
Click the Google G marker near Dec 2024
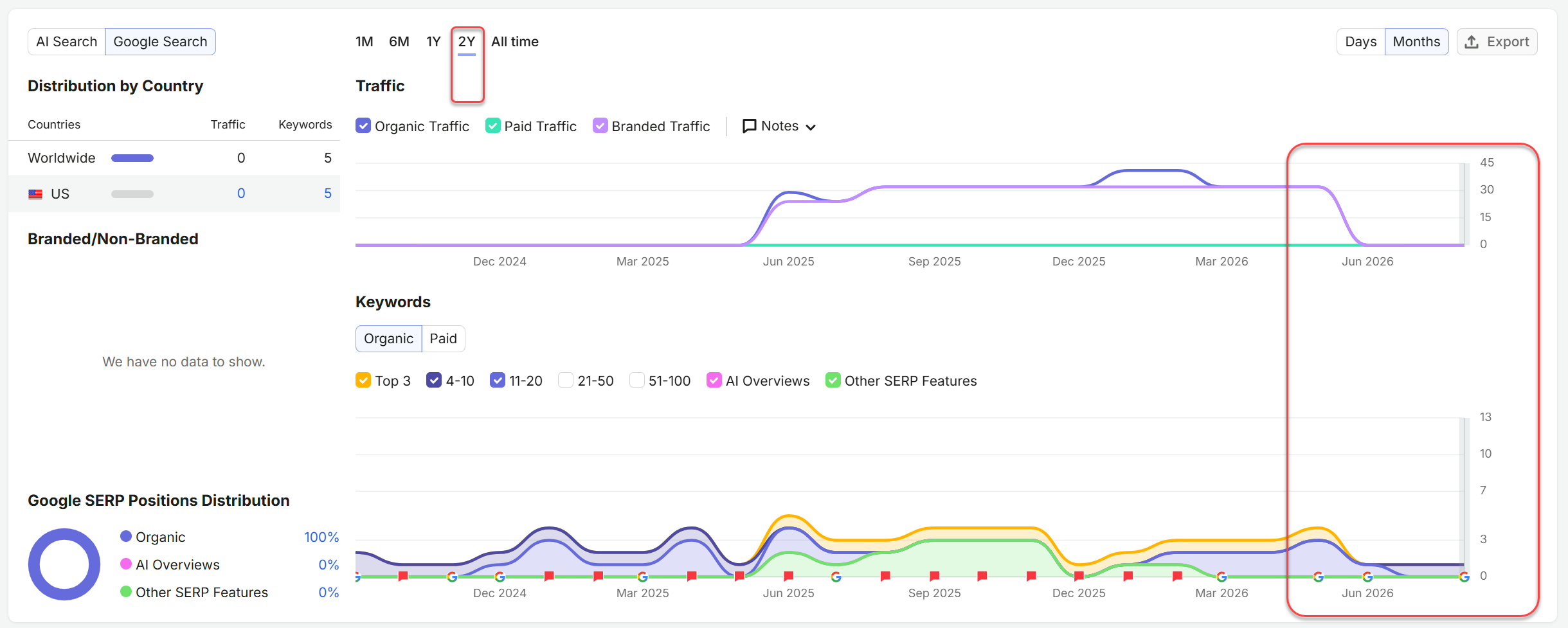[500, 577]
